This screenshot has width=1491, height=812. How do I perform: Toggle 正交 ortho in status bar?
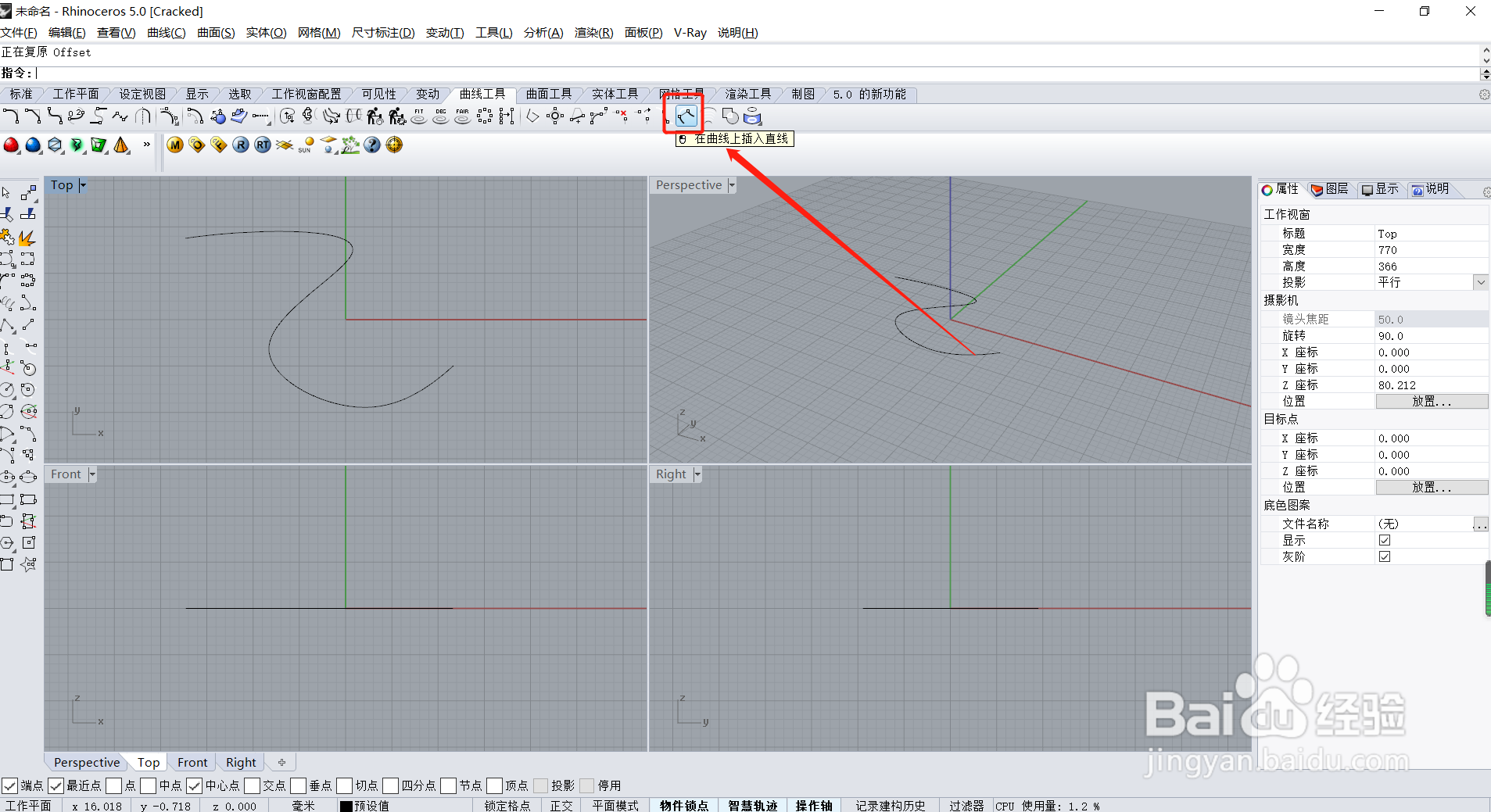[x=561, y=806]
